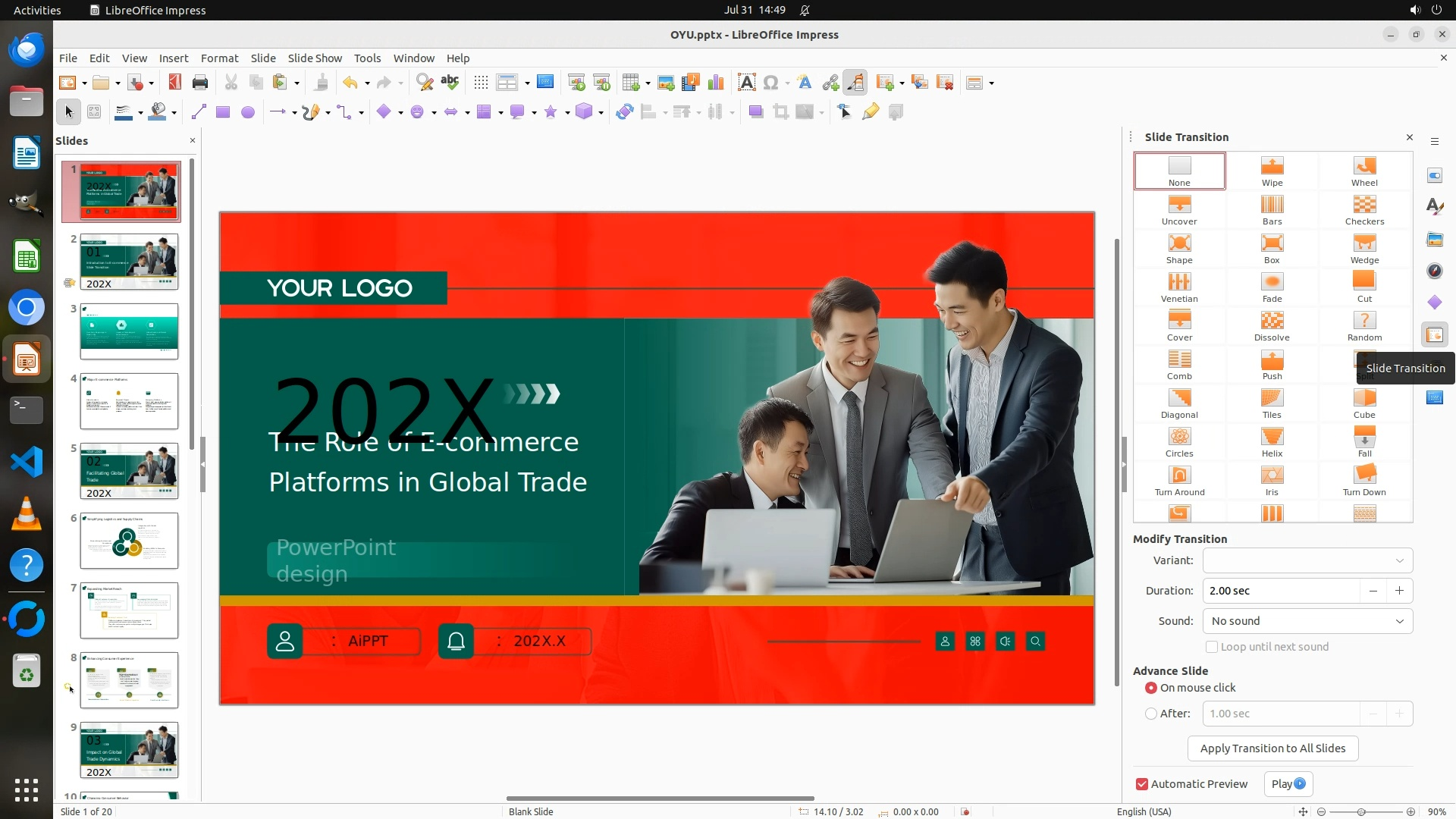Open the Format menu

tap(219, 58)
